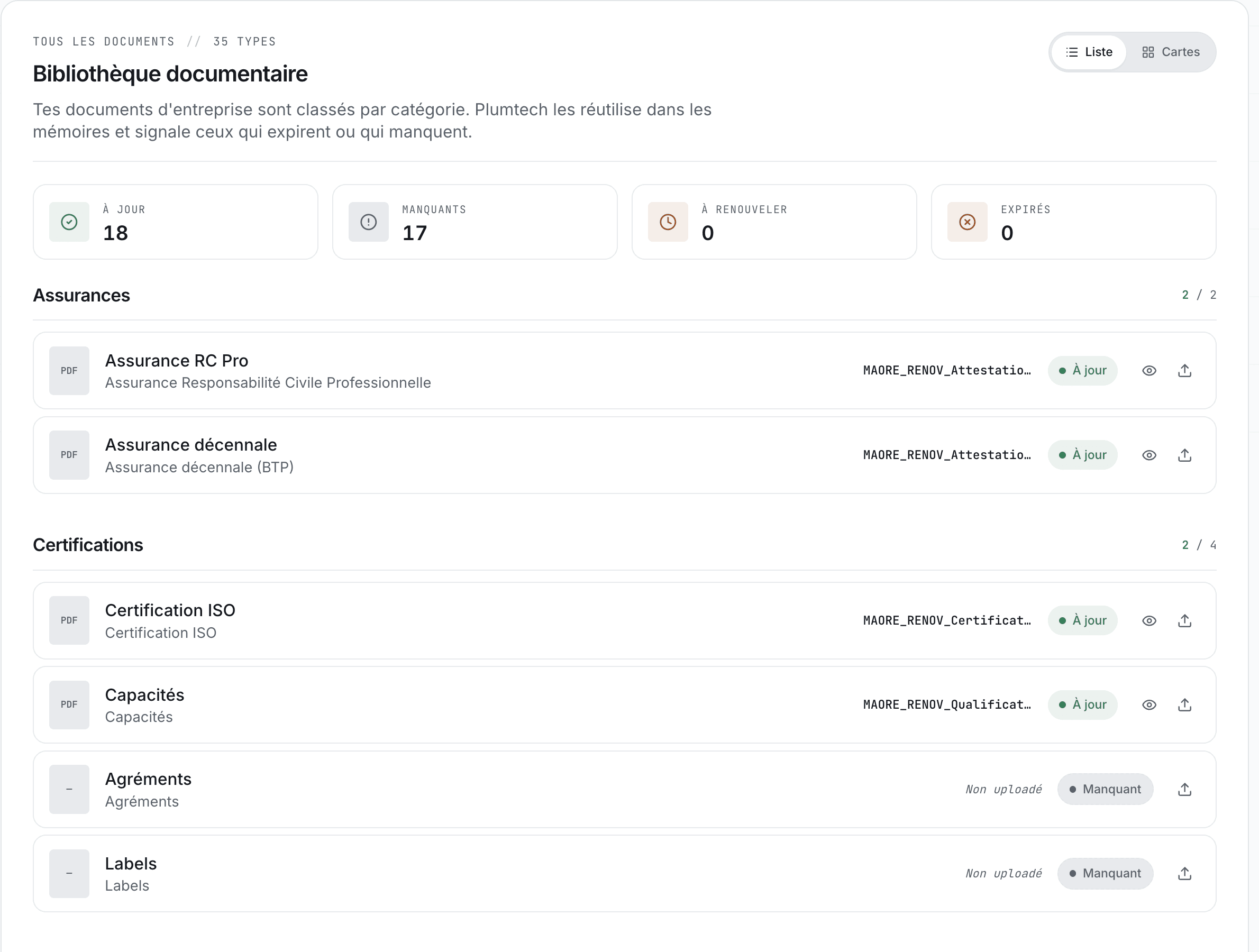Click the cross icon in Expirés card
This screenshot has width=1259, height=952.
967,222
